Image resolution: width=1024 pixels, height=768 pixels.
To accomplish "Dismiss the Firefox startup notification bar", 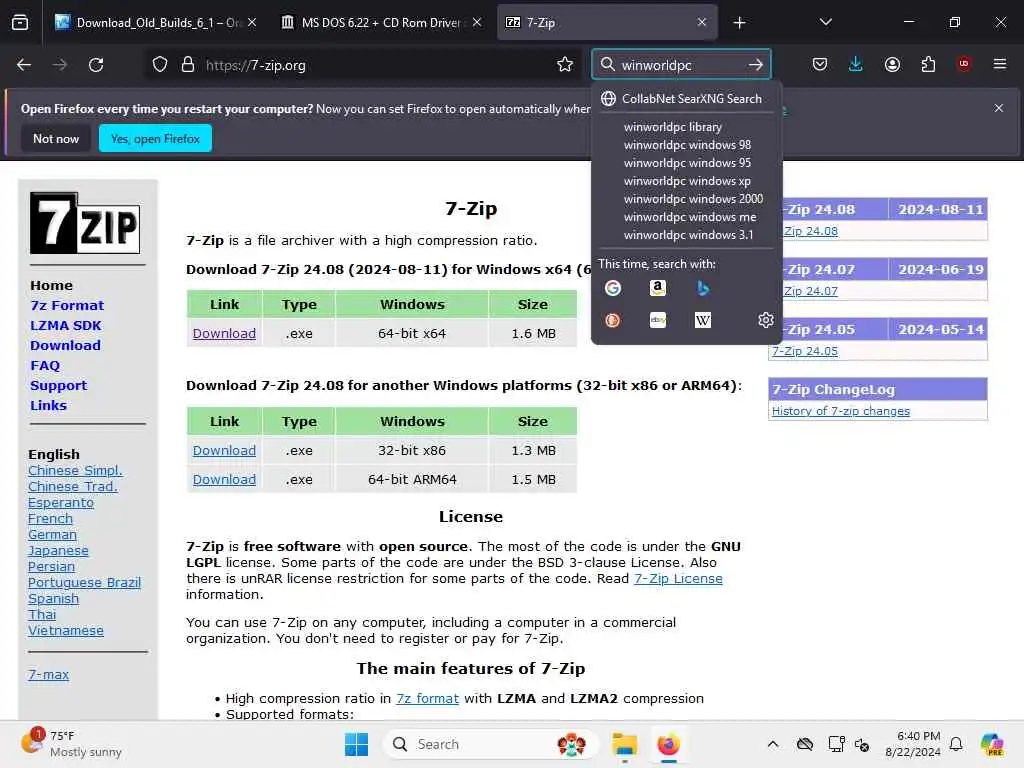I will [999, 108].
